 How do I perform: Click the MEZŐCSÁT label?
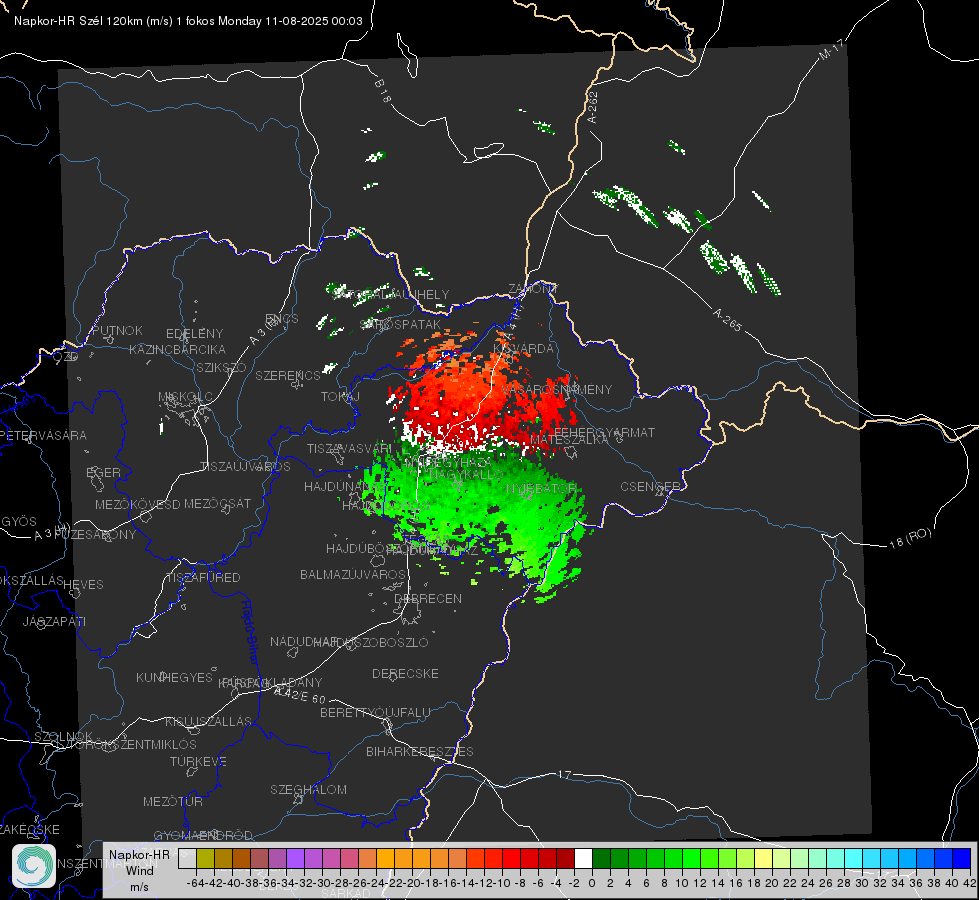[x=217, y=503]
